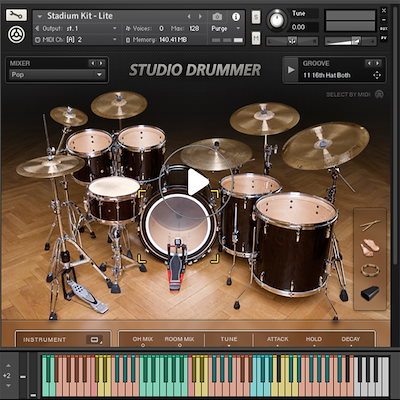Open the Stadium Kit - Lite instrument menu arrow
Image resolution: width=400 pixels, height=400 pixels.
pos(40,16)
